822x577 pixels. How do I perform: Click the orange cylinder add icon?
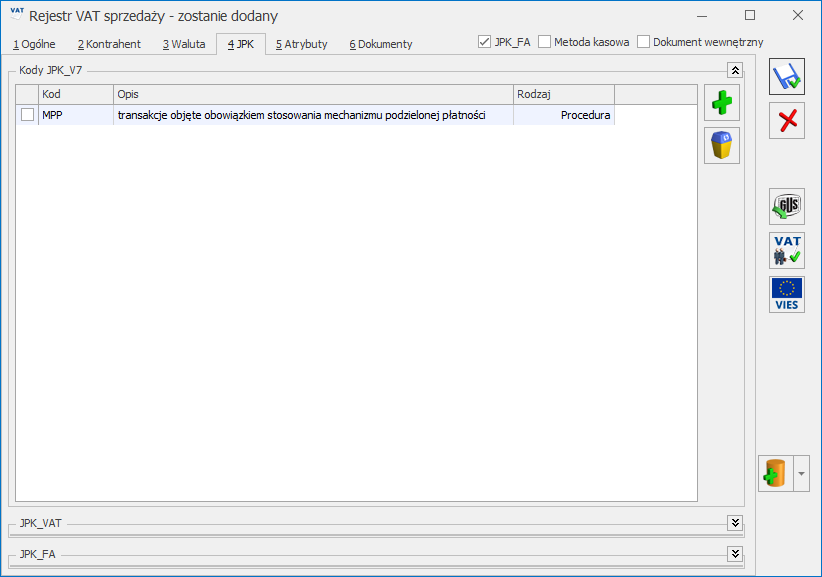pos(776,474)
